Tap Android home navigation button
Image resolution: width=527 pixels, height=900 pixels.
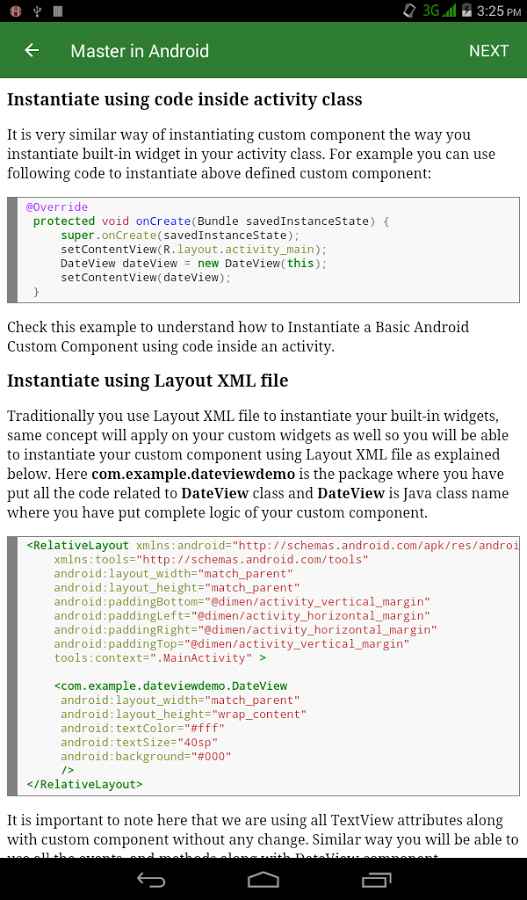click(x=263, y=879)
